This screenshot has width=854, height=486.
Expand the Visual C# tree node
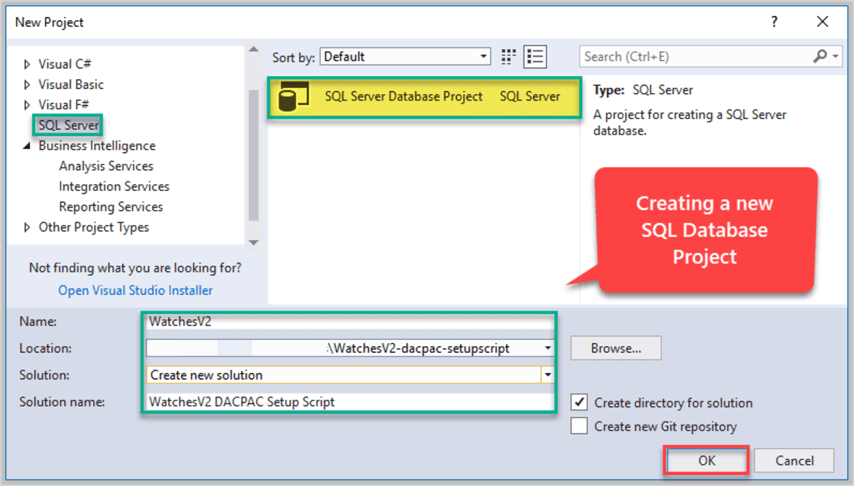[27, 64]
